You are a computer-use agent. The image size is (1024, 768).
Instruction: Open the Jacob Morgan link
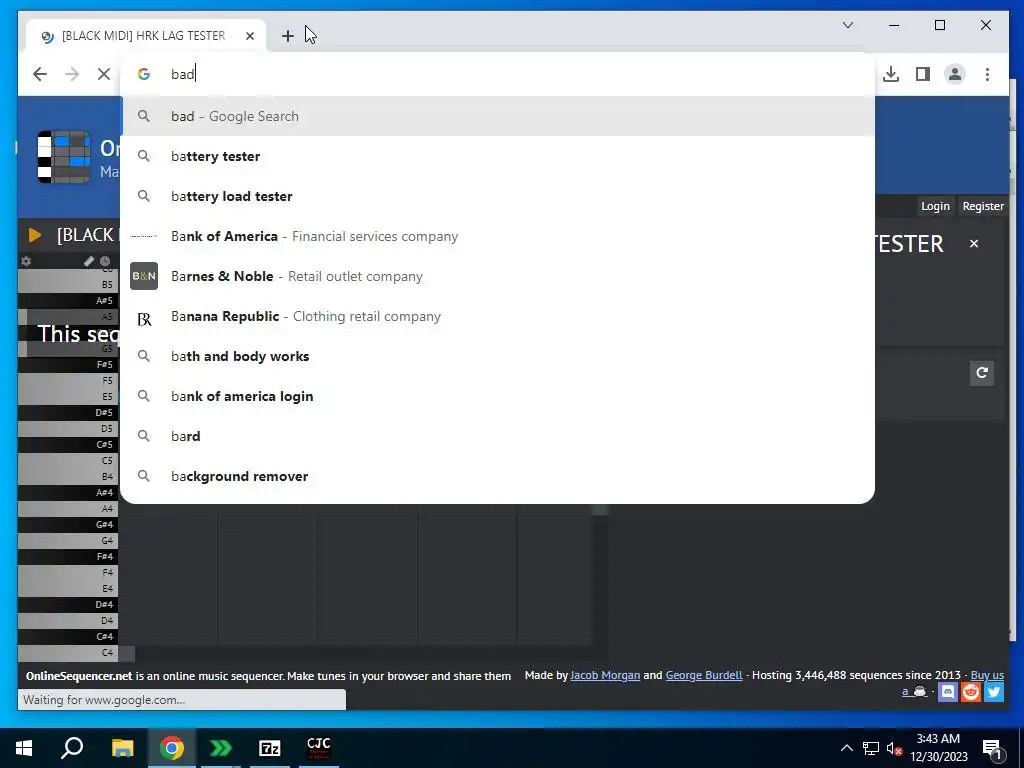605,675
